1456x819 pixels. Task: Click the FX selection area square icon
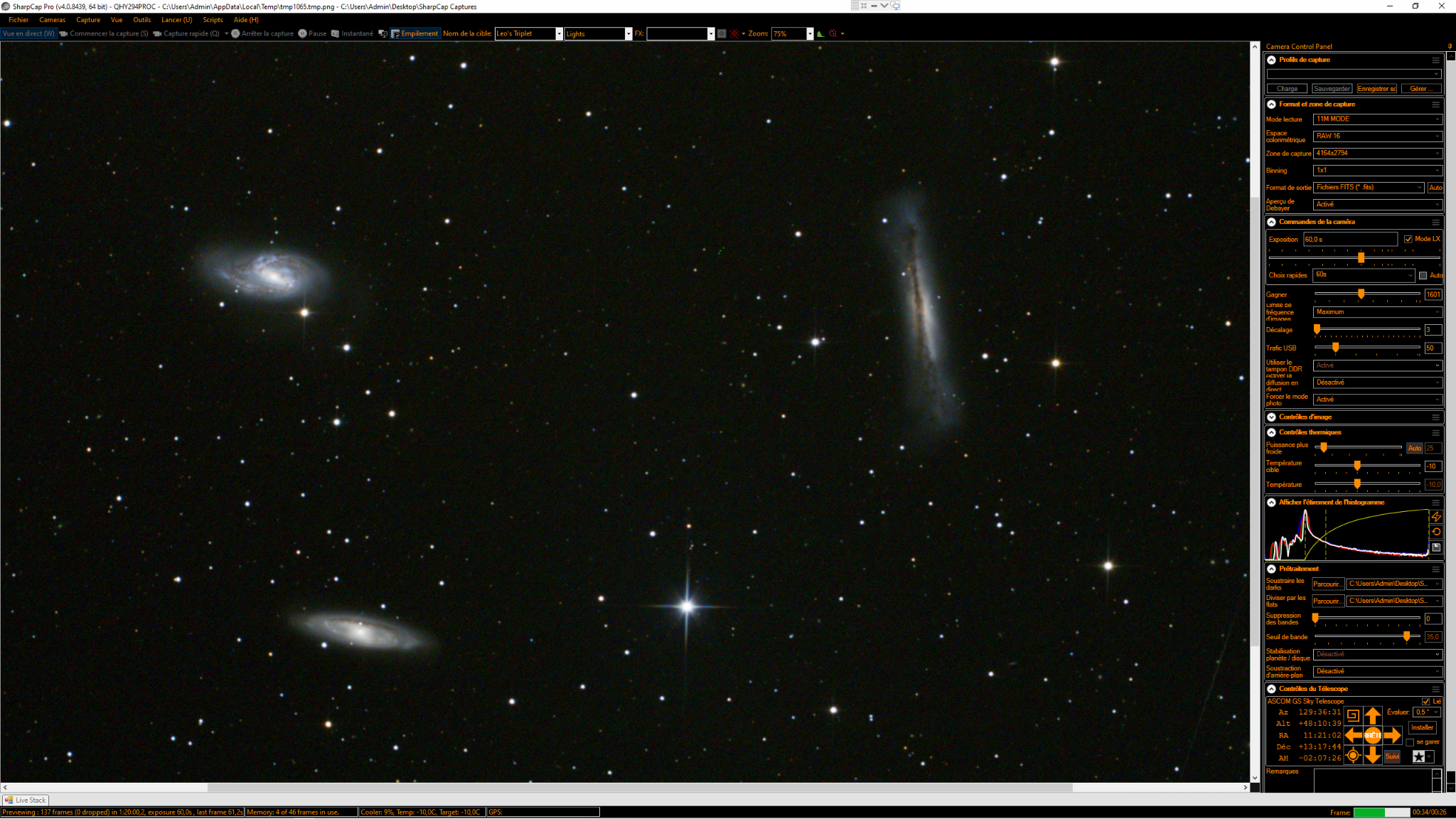coord(722,33)
